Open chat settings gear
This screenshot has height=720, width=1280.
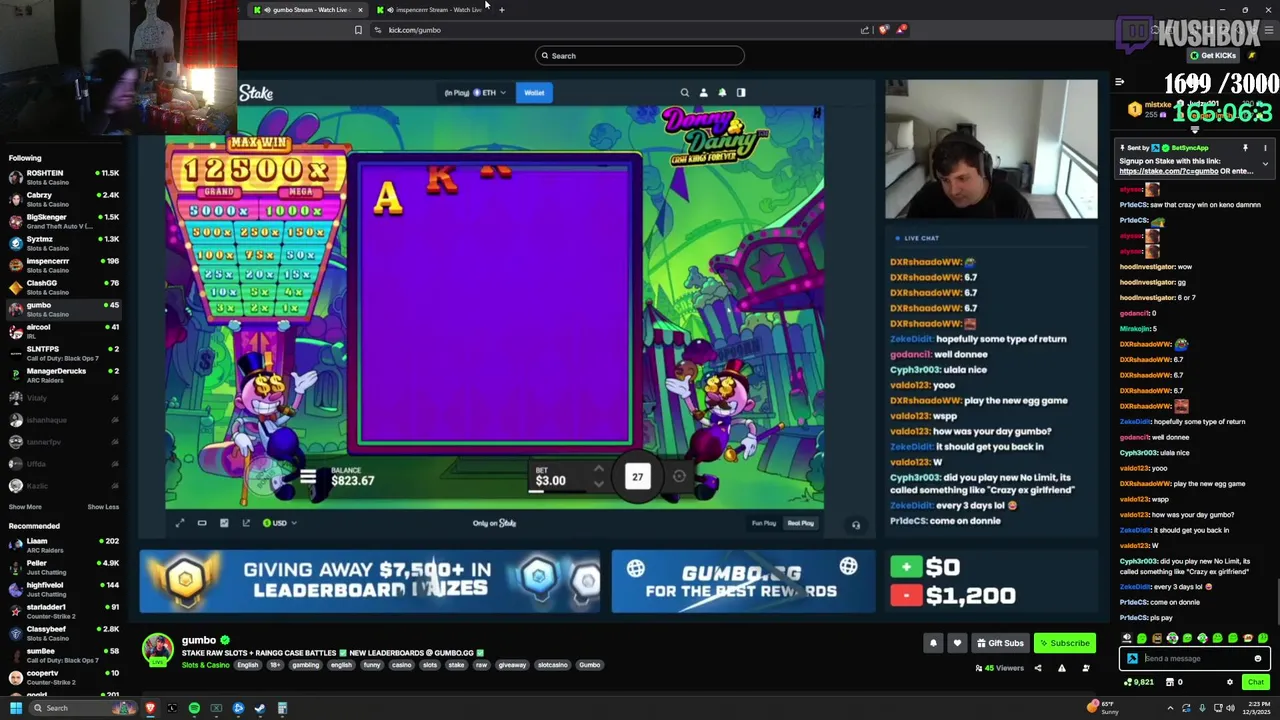(x=1230, y=682)
